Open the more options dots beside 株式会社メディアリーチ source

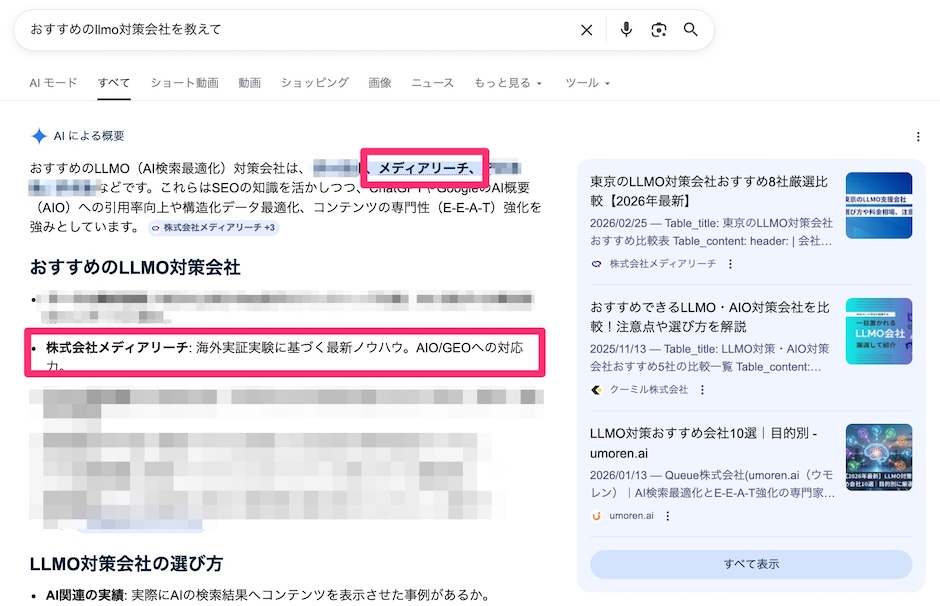point(730,264)
